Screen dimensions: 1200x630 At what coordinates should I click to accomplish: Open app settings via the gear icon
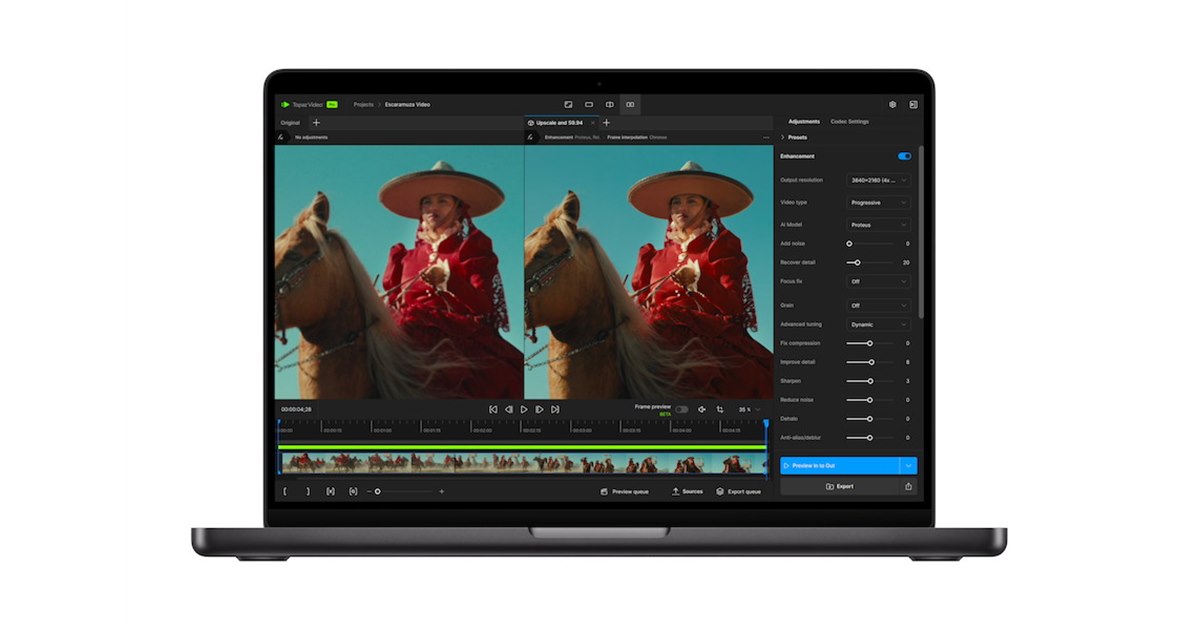893,104
